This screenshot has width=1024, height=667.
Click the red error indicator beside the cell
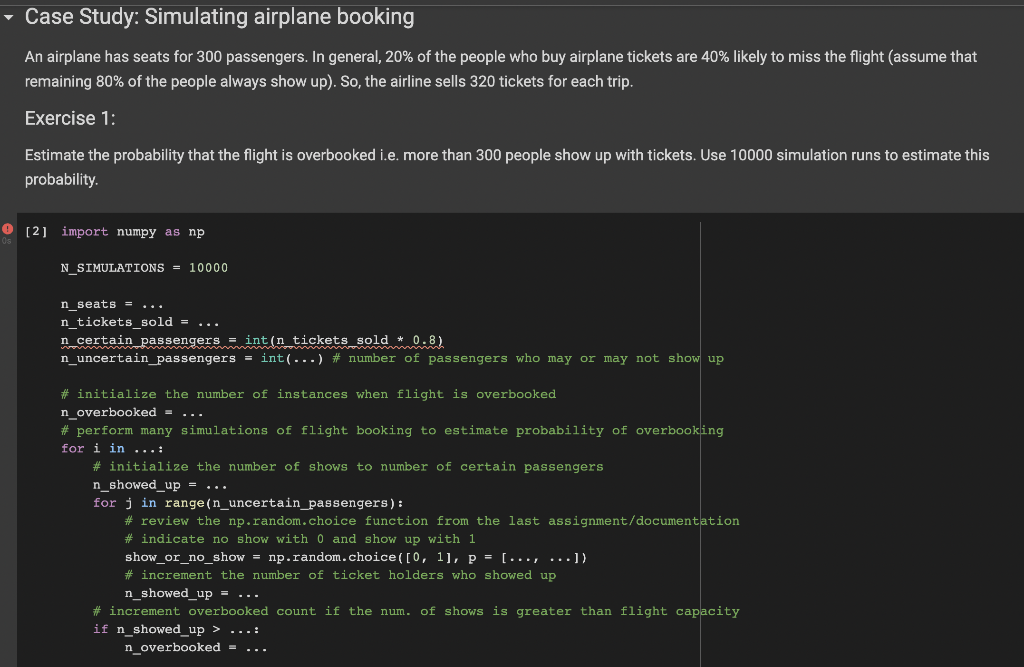(7, 228)
